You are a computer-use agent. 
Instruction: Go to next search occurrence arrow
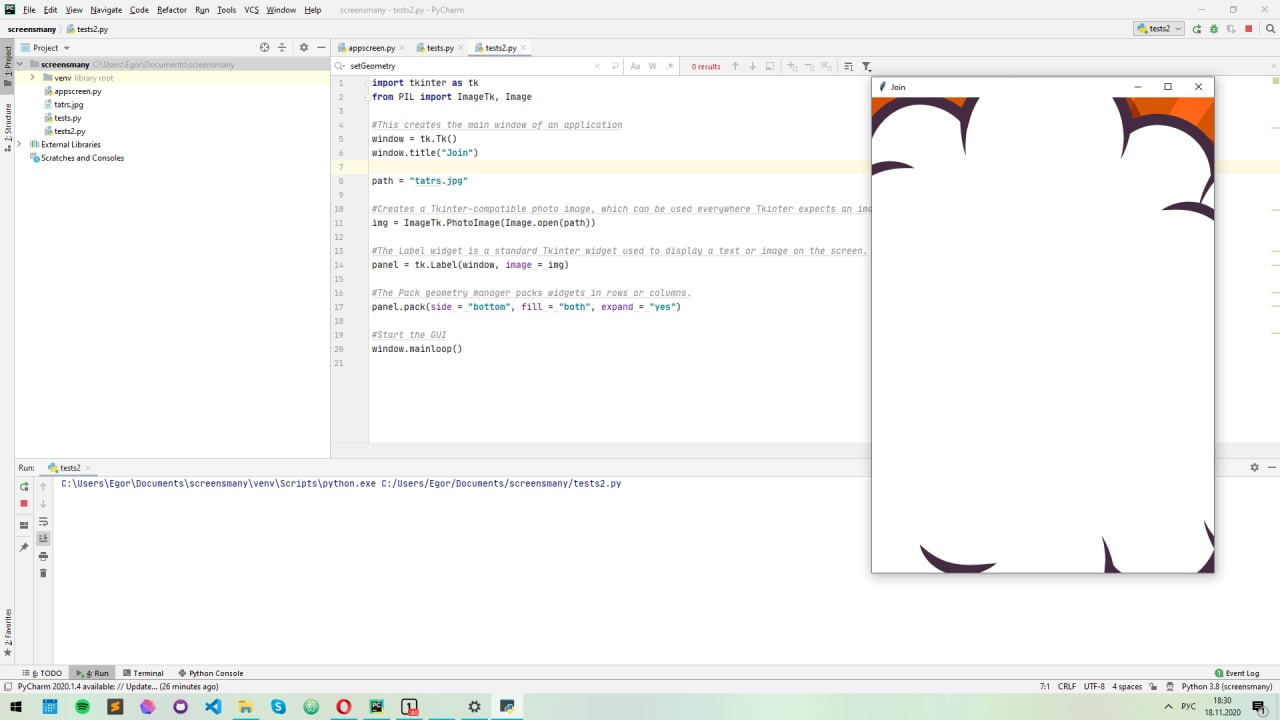coord(752,66)
